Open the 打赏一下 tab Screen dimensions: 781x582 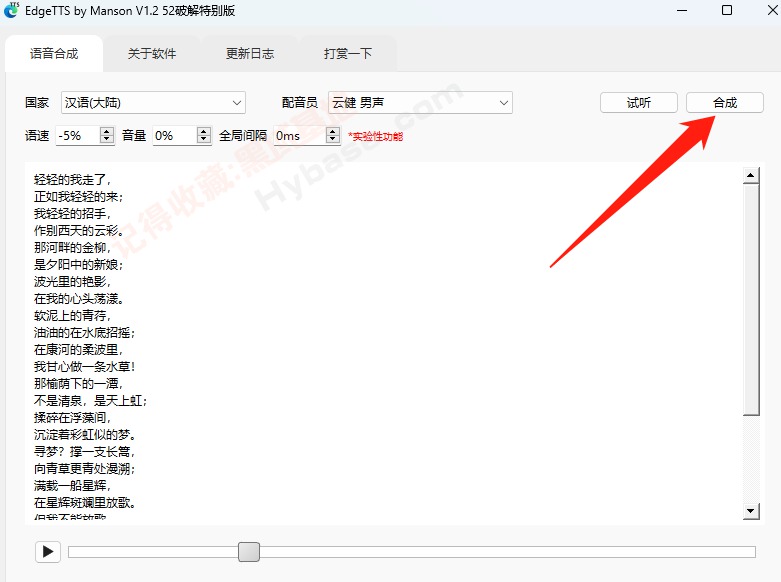(x=348, y=53)
